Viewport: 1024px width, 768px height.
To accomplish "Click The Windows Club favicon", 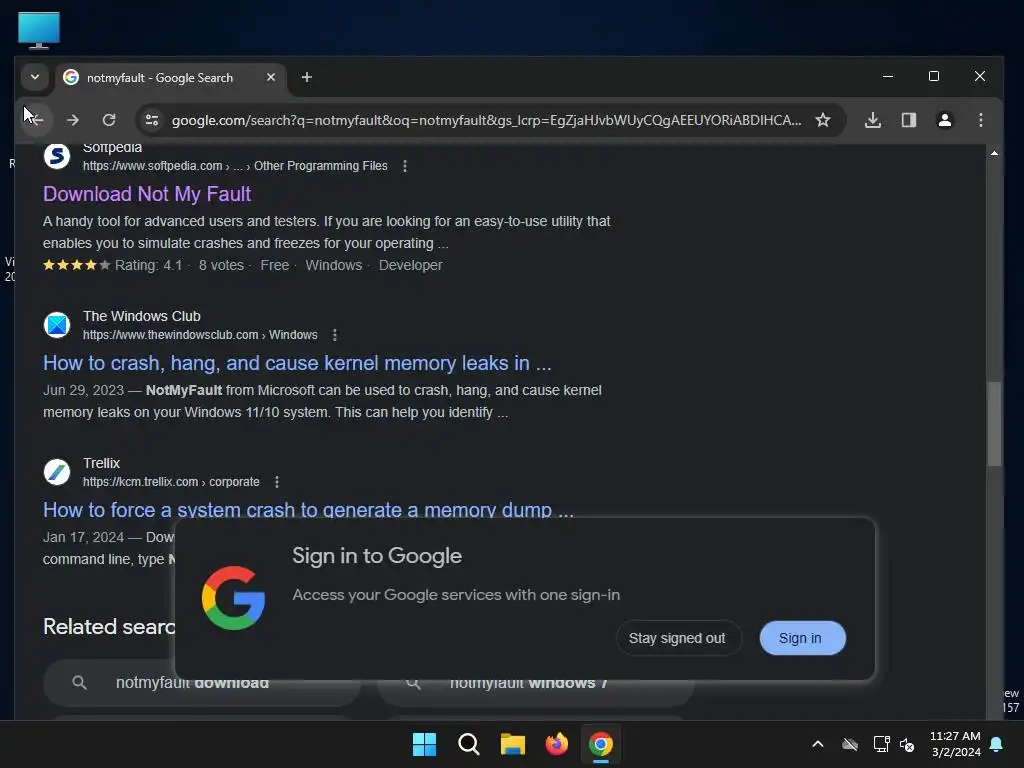I will coord(57,325).
